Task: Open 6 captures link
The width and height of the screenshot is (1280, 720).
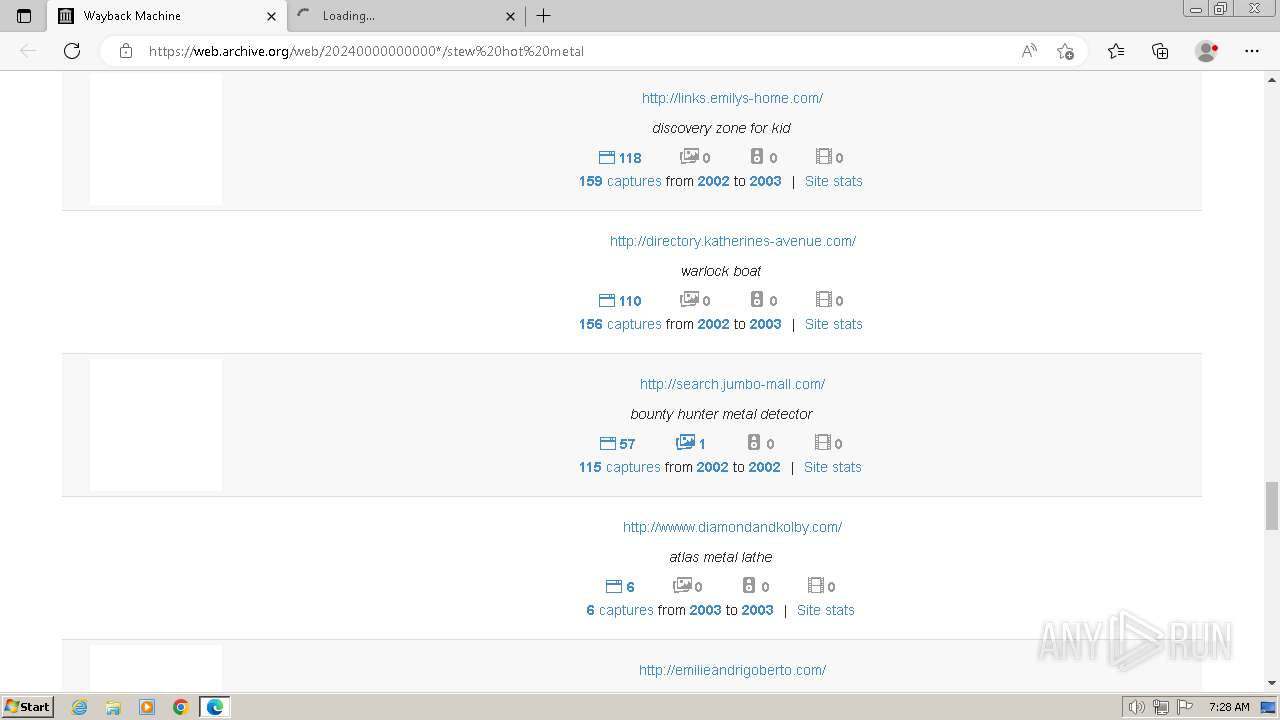Action: (620, 610)
